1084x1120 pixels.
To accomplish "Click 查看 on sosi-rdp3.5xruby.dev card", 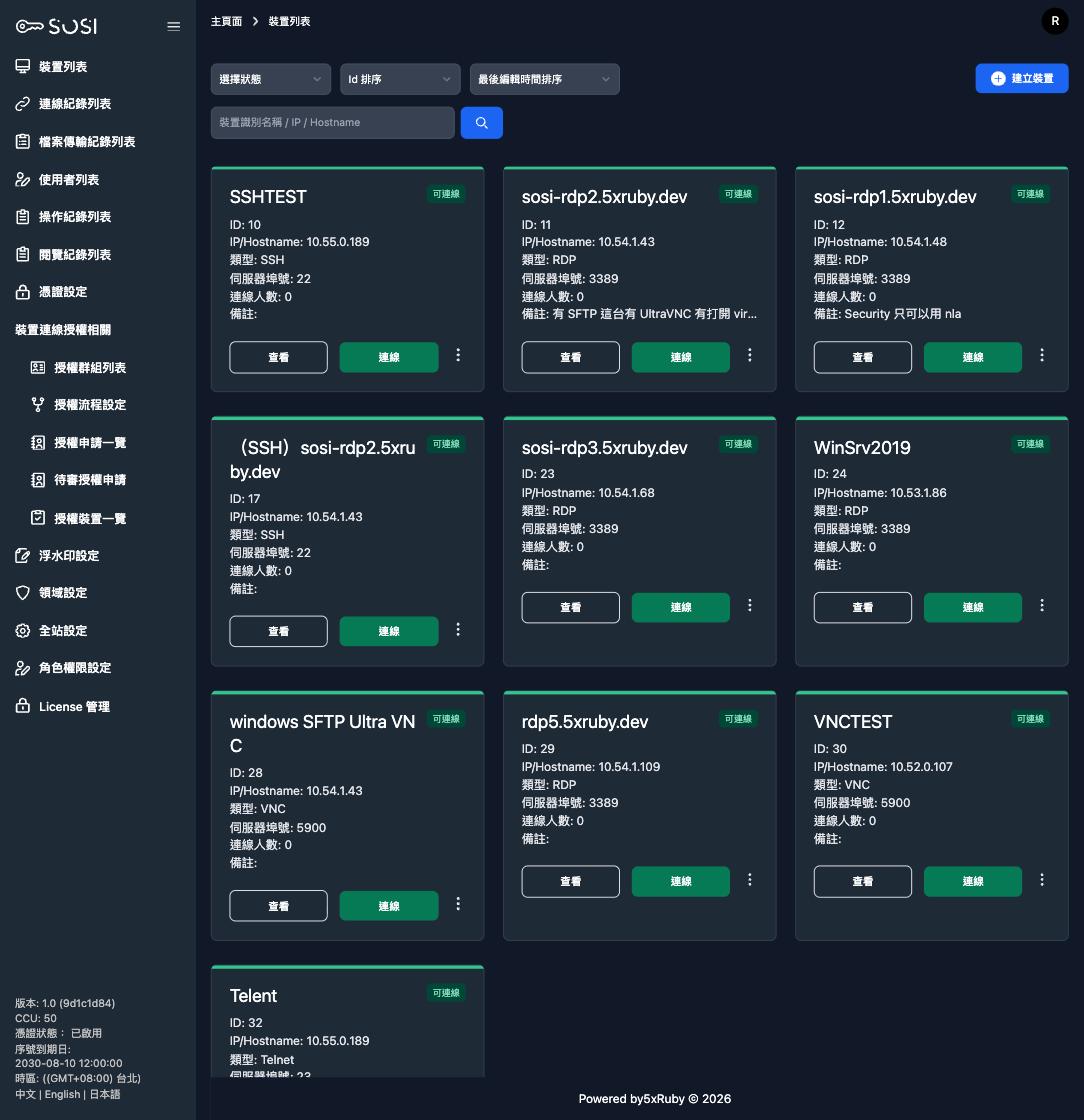I will pos(571,608).
